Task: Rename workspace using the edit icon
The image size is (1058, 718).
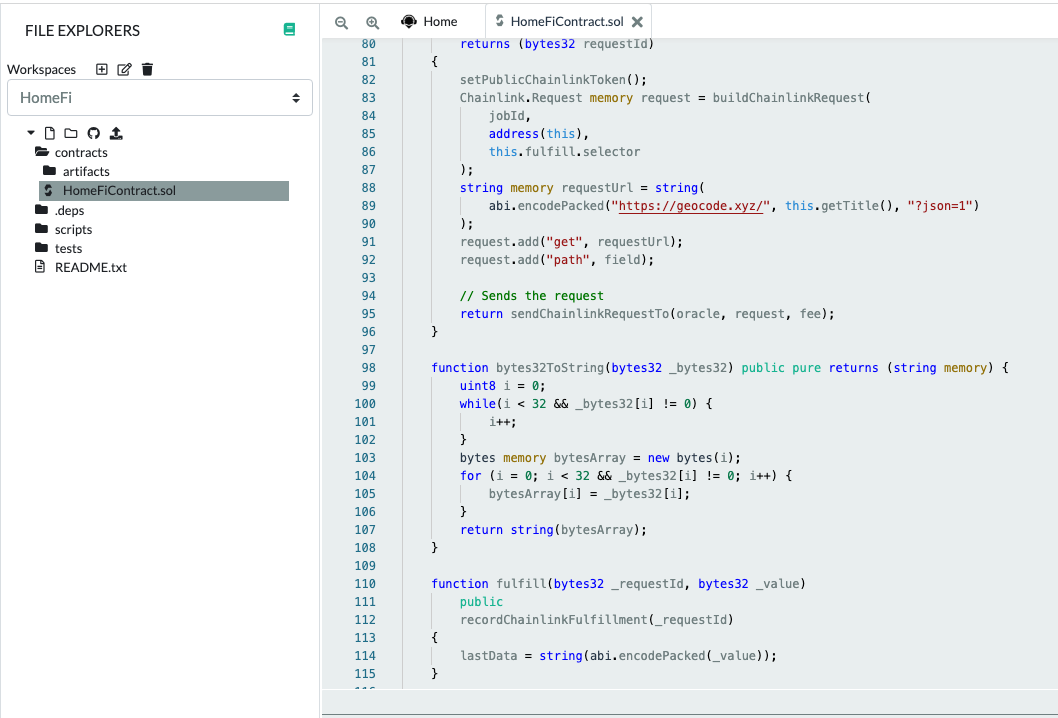Action: pos(124,69)
